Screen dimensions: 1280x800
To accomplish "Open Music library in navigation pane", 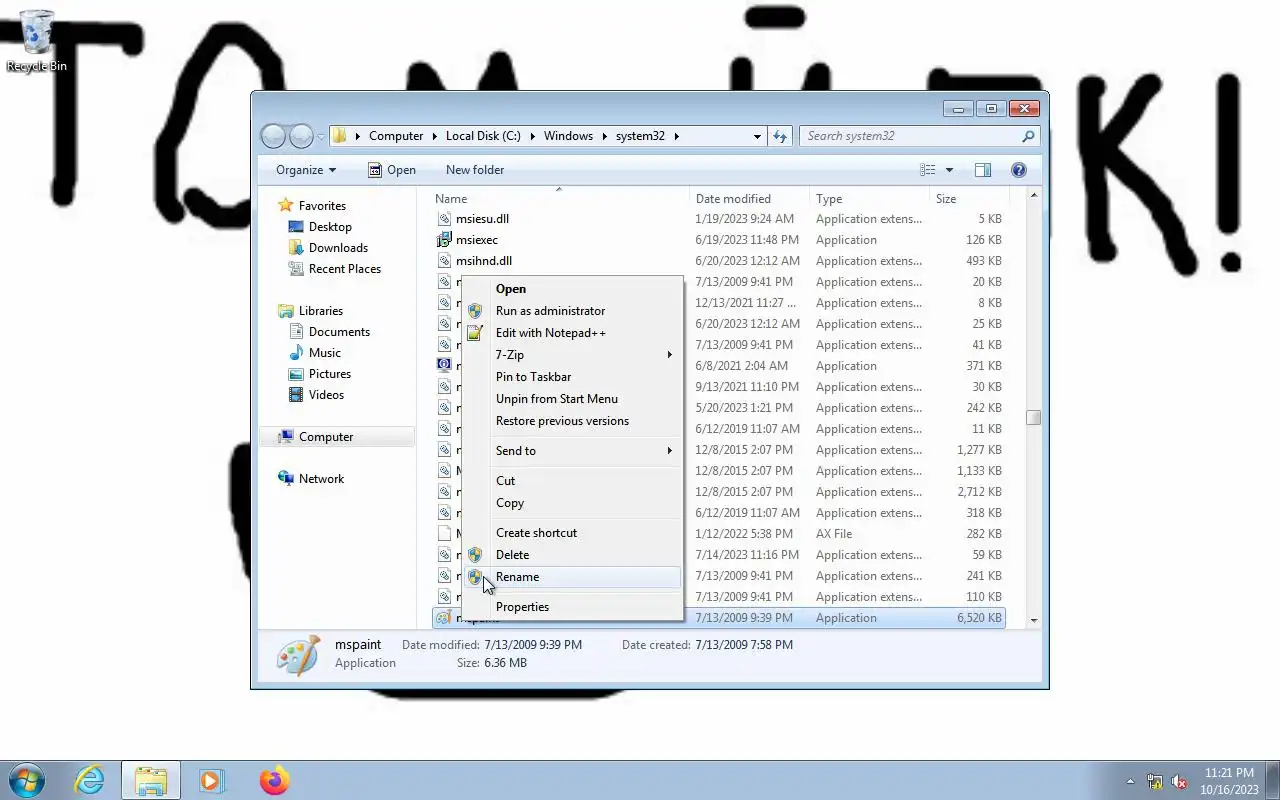I will 324,353.
